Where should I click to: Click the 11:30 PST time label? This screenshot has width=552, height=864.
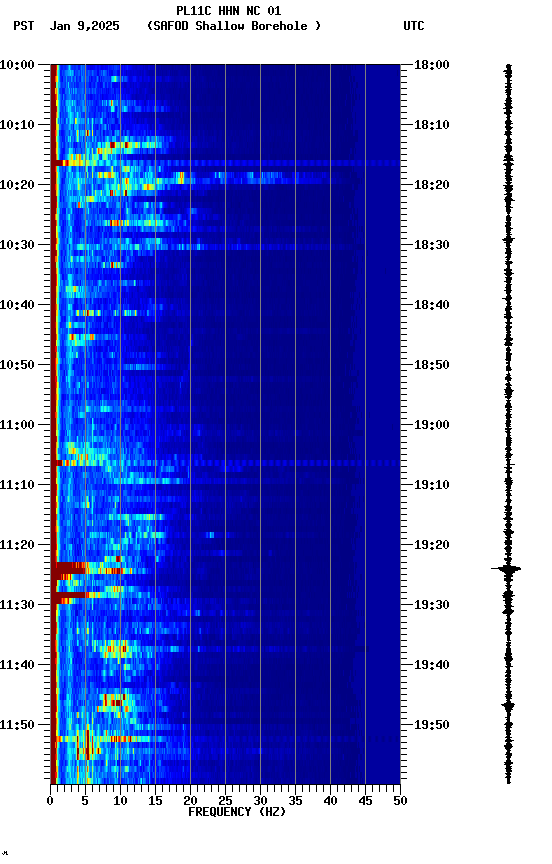[17, 605]
